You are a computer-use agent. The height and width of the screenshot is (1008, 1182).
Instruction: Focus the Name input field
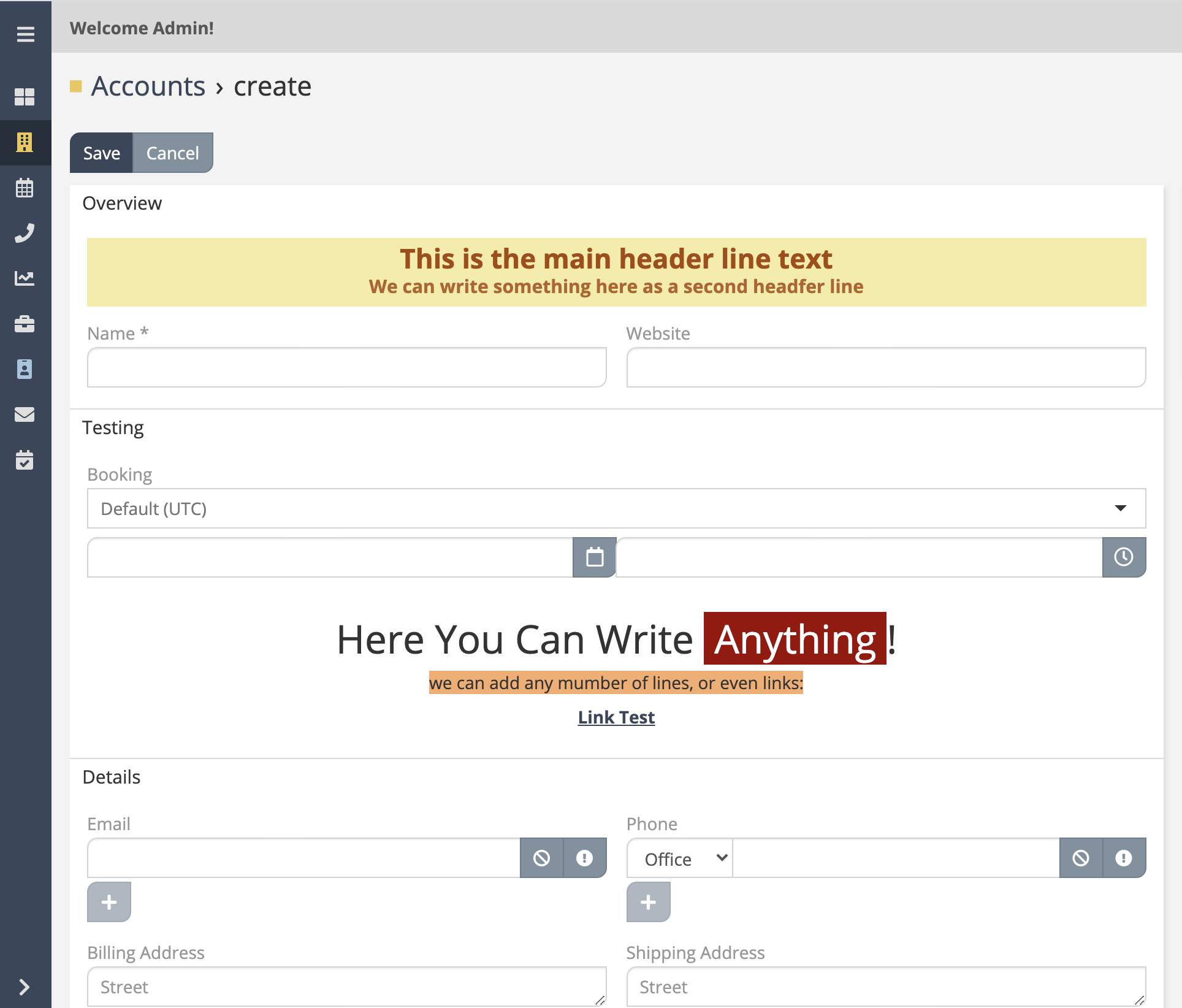click(x=346, y=367)
